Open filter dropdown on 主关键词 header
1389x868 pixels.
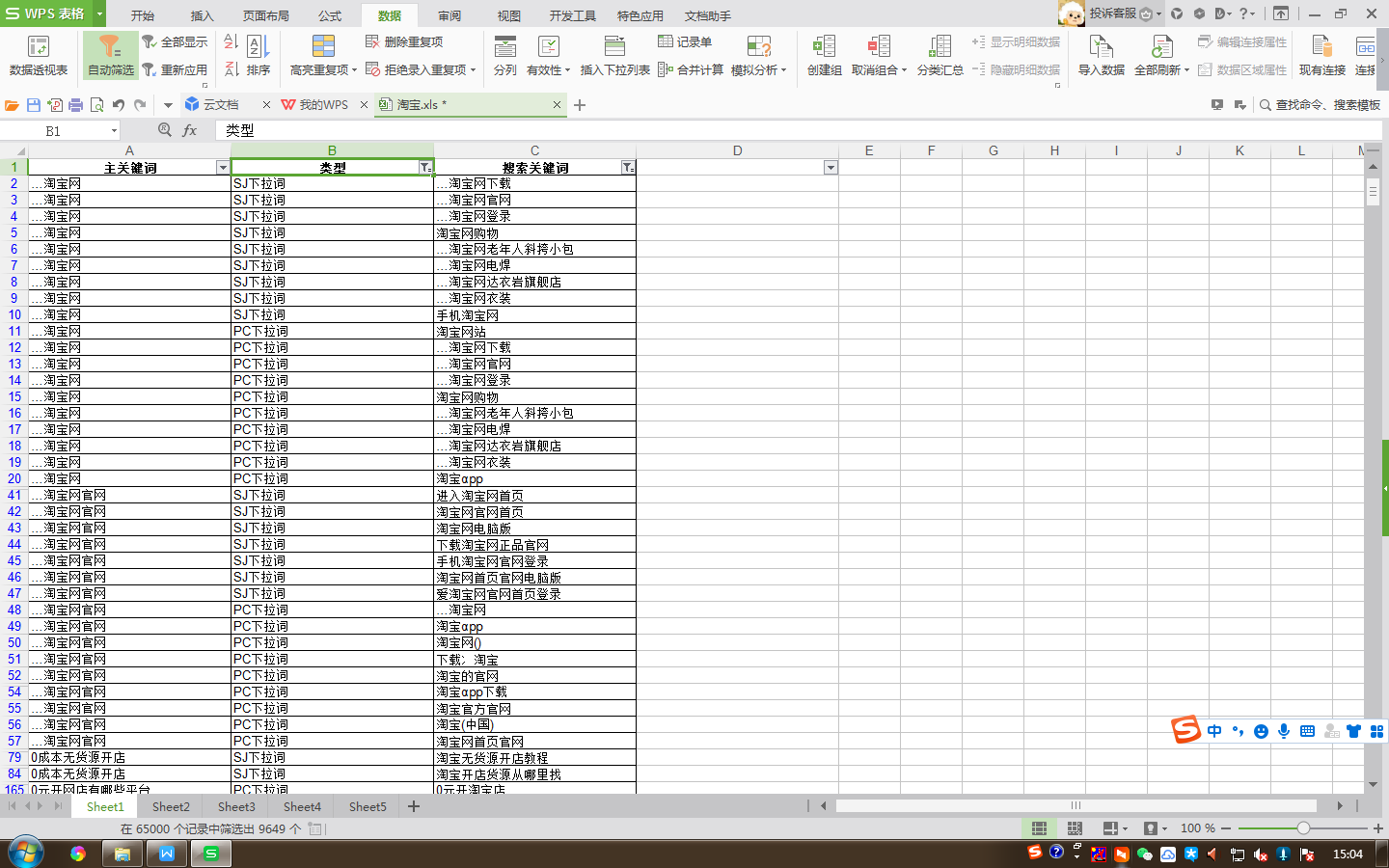223,168
